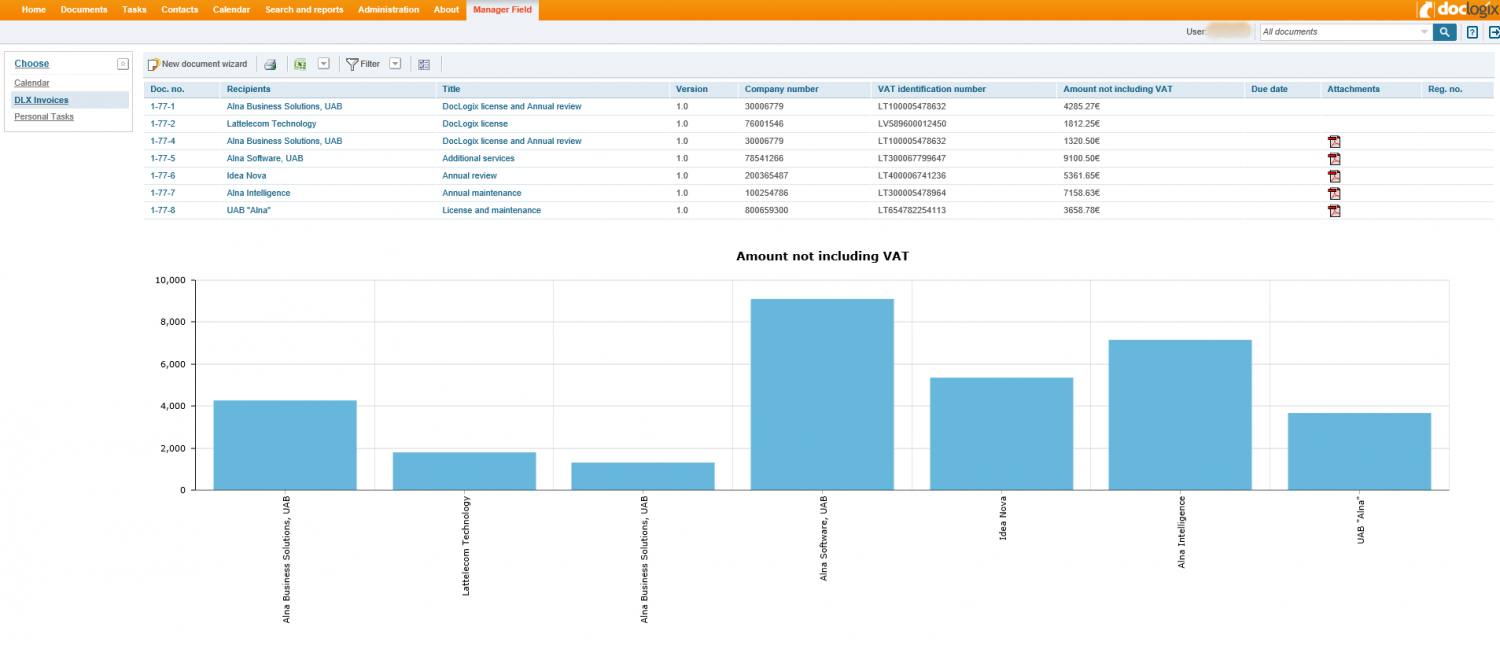Sort by VAT identification number column header
Screen dimensions: 1500x645
[x=932, y=89]
